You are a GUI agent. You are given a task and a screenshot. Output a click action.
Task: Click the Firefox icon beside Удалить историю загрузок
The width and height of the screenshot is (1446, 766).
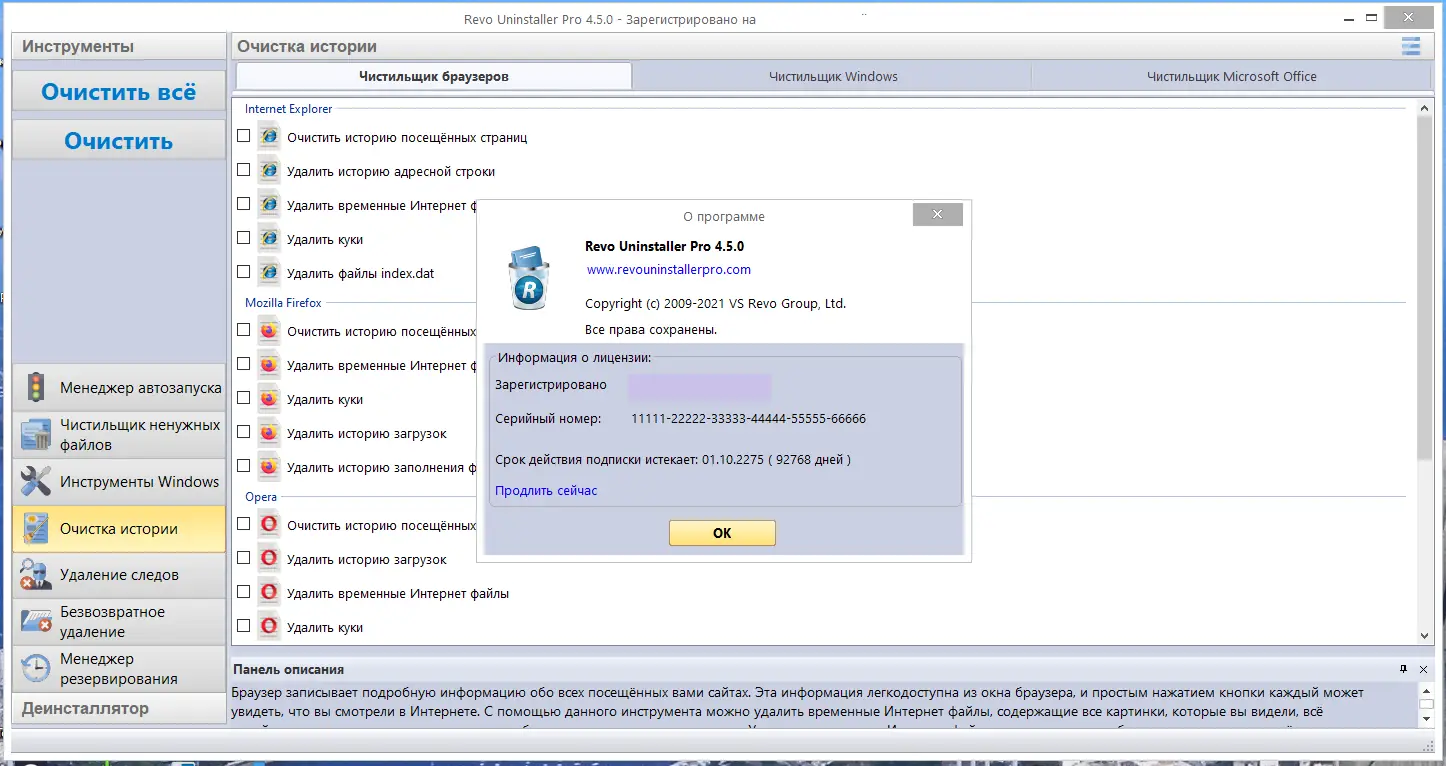click(x=268, y=433)
